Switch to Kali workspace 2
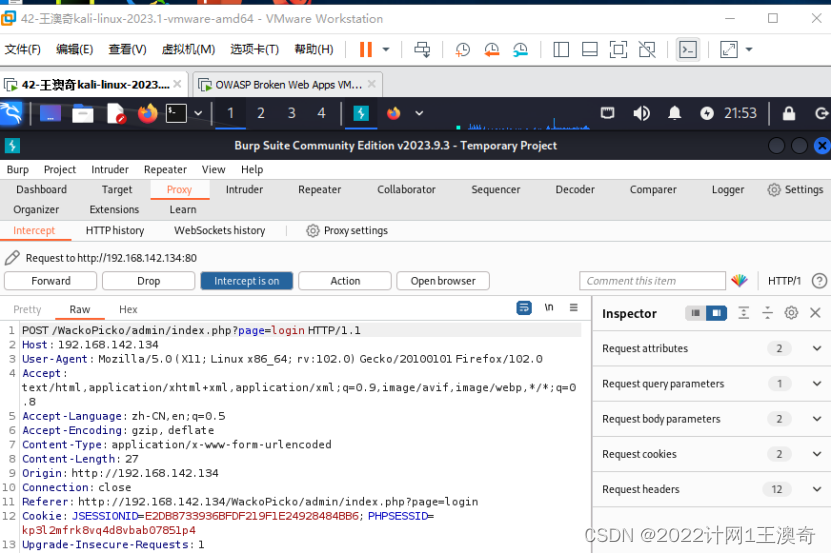831x554 pixels. pyautogui.click(x=261, y=113)
